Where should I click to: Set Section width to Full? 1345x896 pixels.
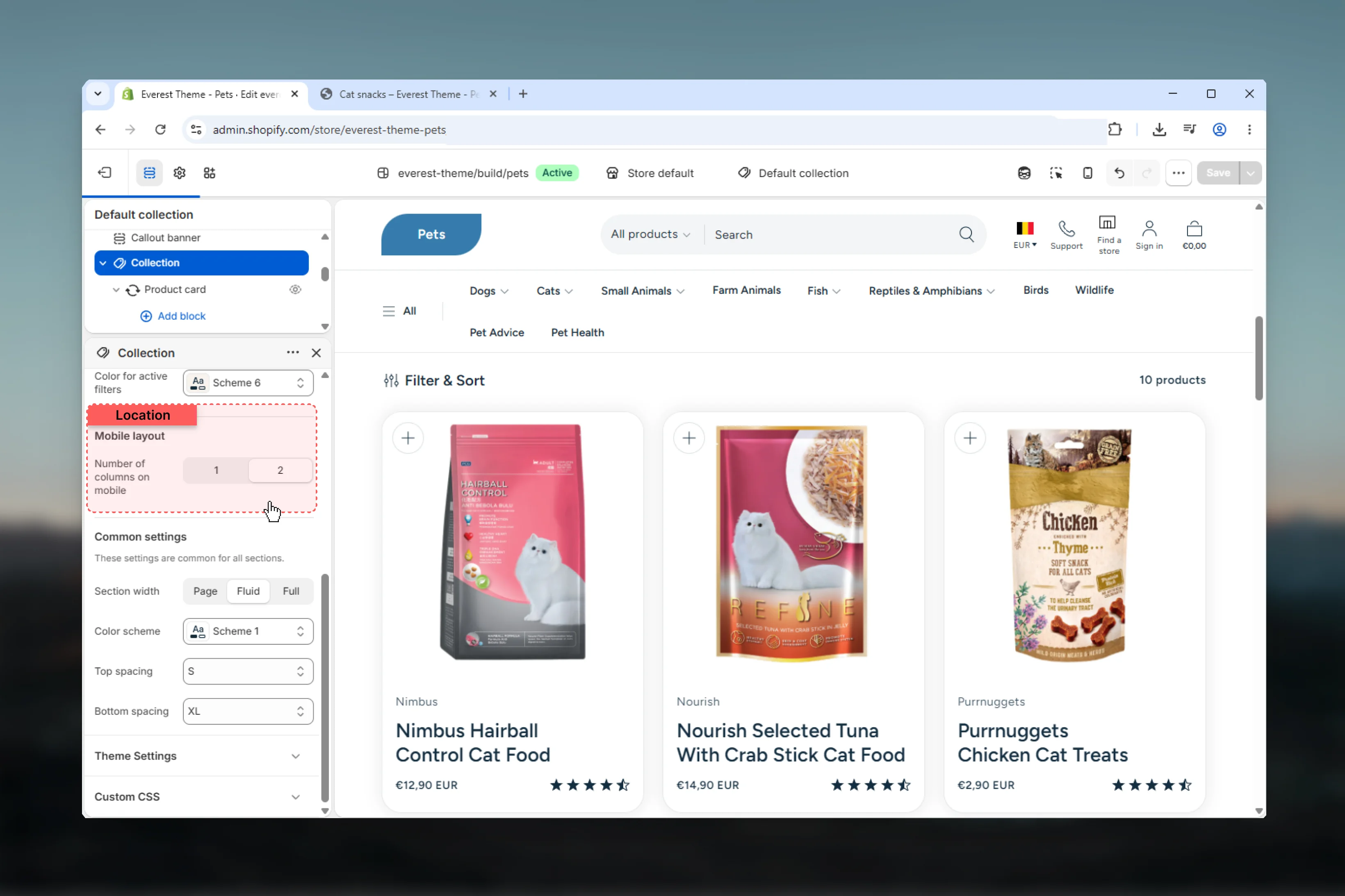pos(291,591)
